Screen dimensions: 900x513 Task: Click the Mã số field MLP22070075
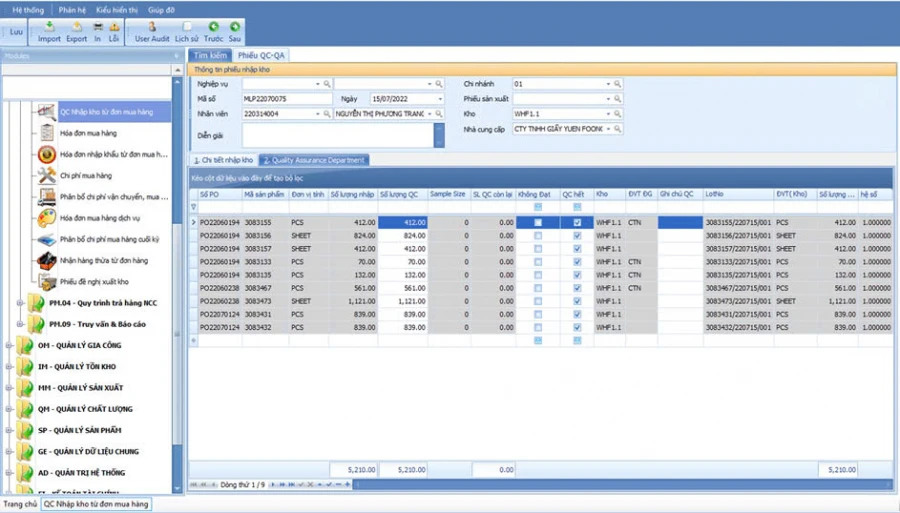click(x=286, y=99)
